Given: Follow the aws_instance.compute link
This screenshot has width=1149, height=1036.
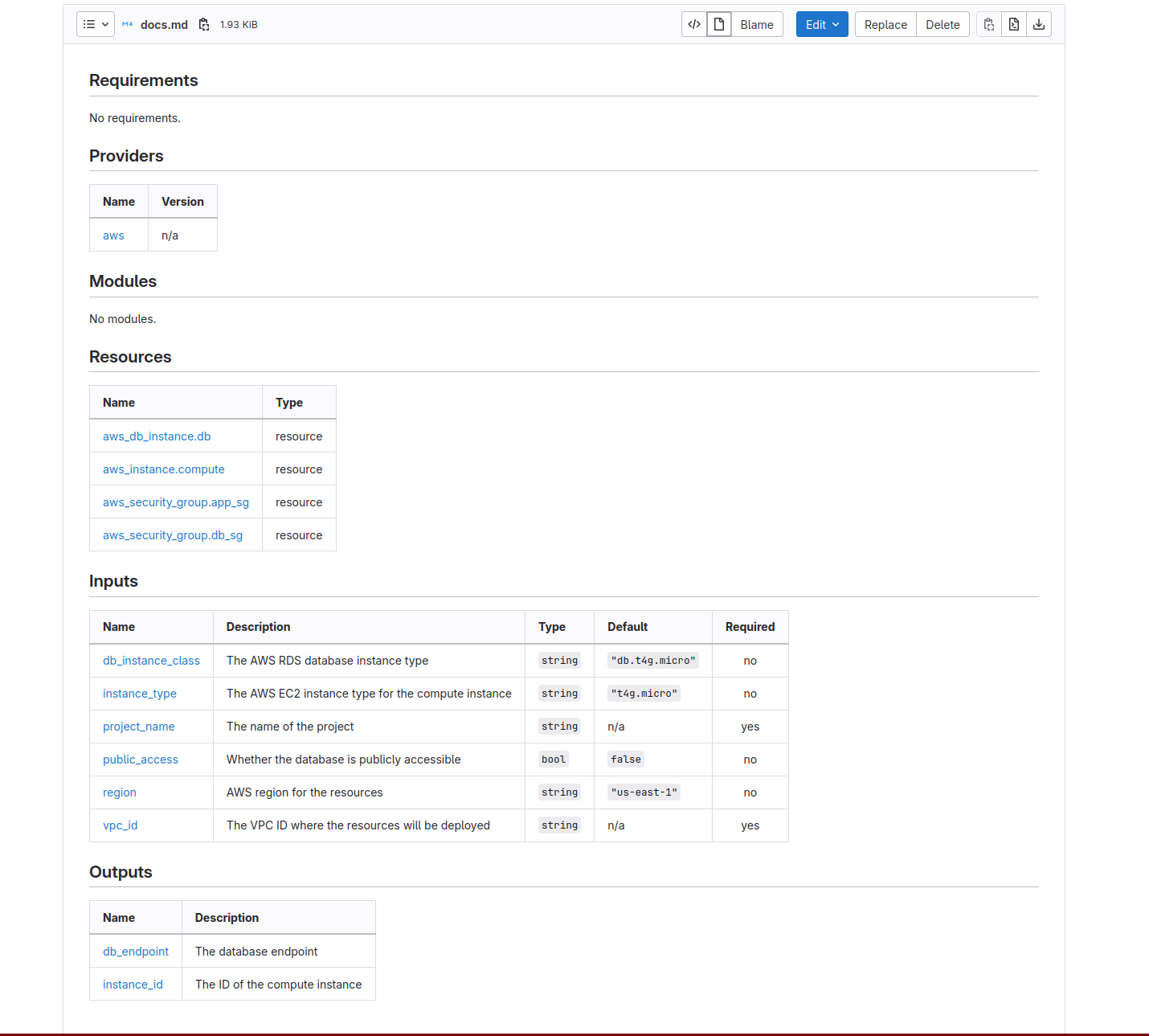Looking at the screenshot, I should pos(164,469).
